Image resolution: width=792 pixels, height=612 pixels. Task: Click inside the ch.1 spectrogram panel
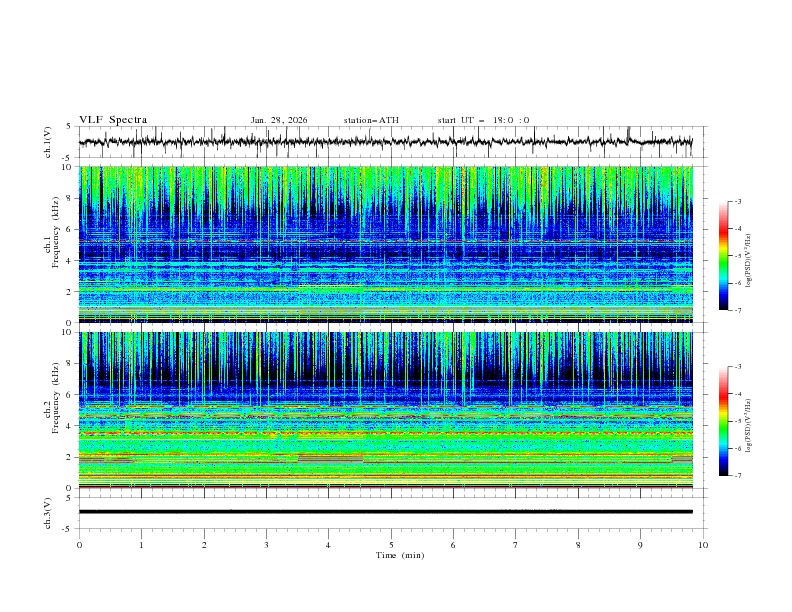tap(385, 244)
